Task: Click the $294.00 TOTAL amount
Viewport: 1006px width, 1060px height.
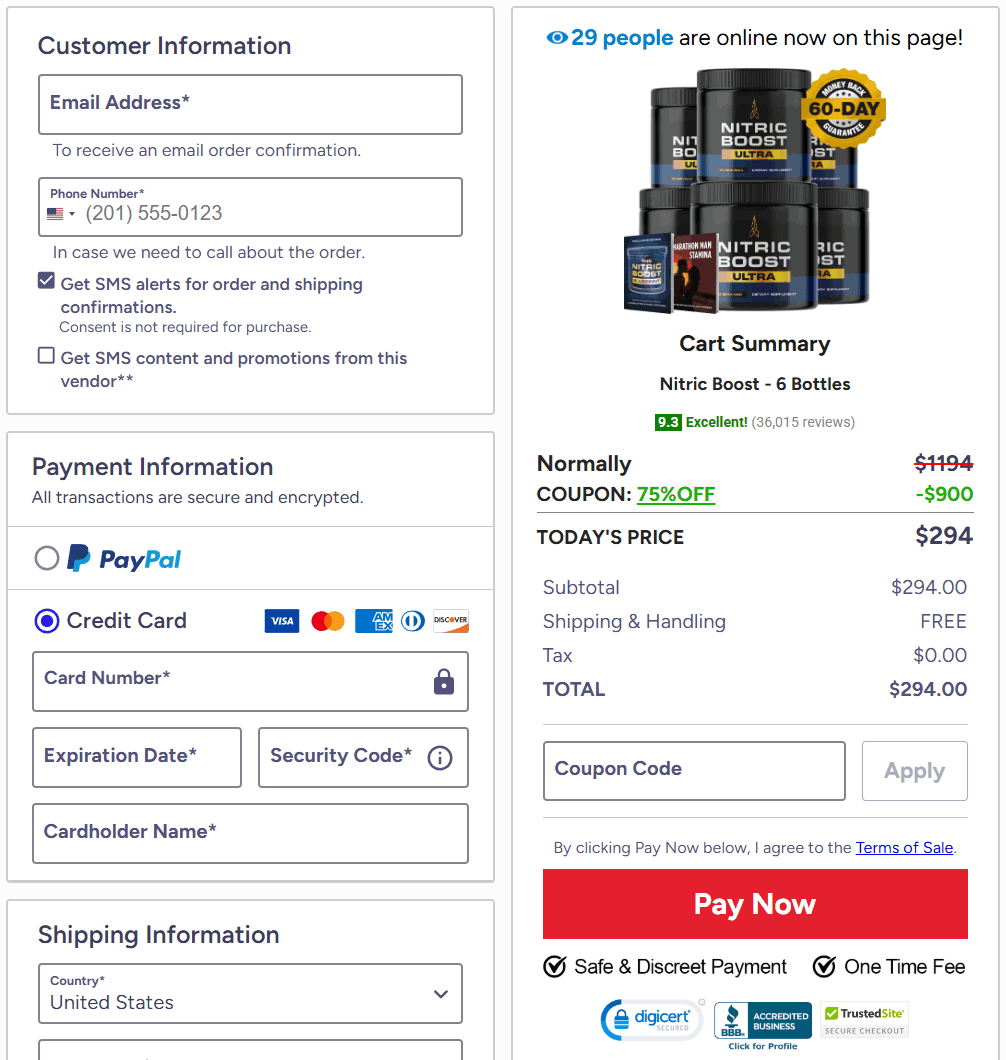Action: 928,689
